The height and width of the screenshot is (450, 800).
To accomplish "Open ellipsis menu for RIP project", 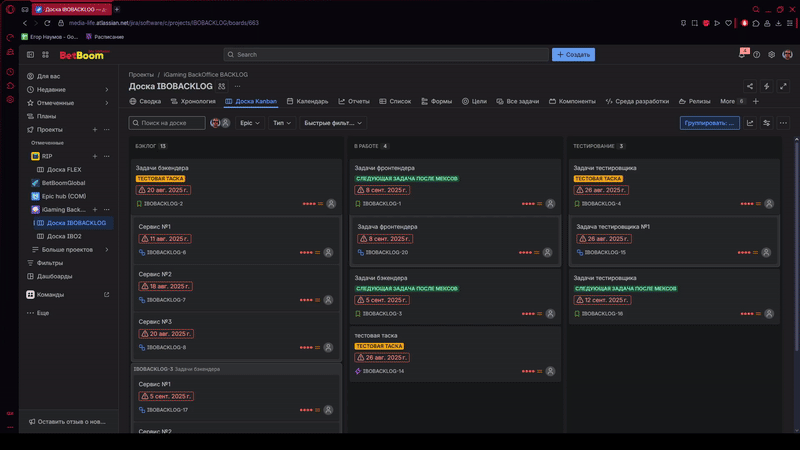I will click(x=107, y=156).
